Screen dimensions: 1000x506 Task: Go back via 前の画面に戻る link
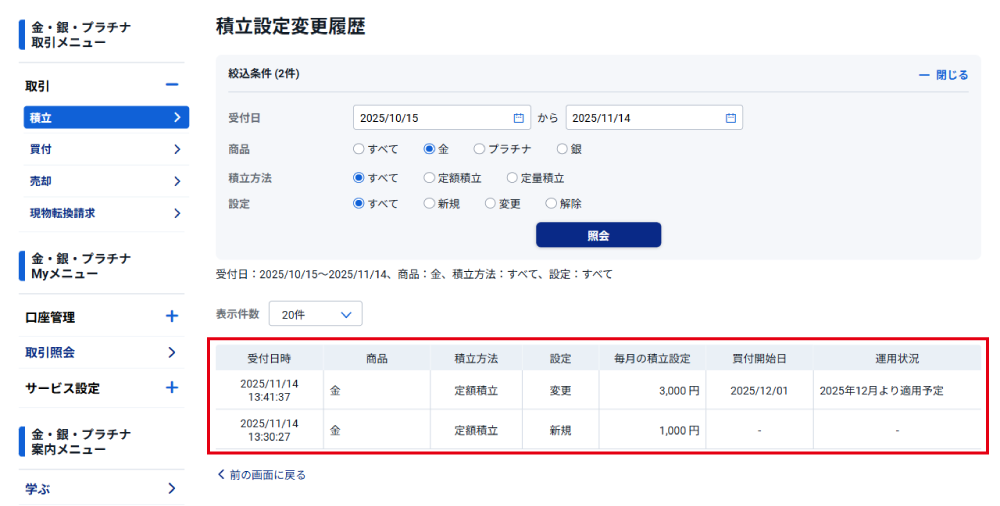(x=261, y=475)
